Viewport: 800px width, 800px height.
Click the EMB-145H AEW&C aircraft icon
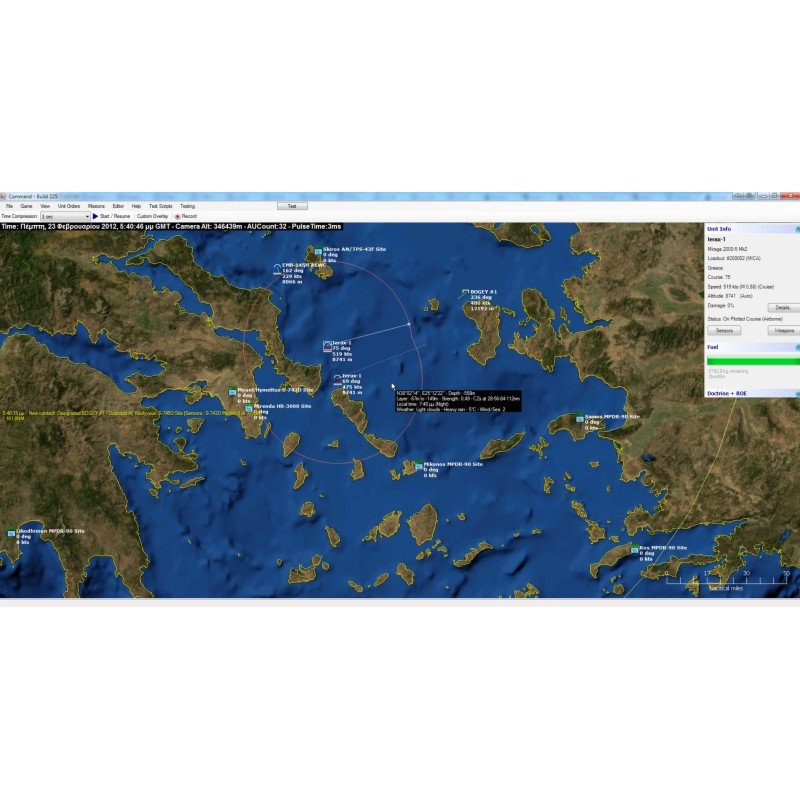click(x=279, y=267)
